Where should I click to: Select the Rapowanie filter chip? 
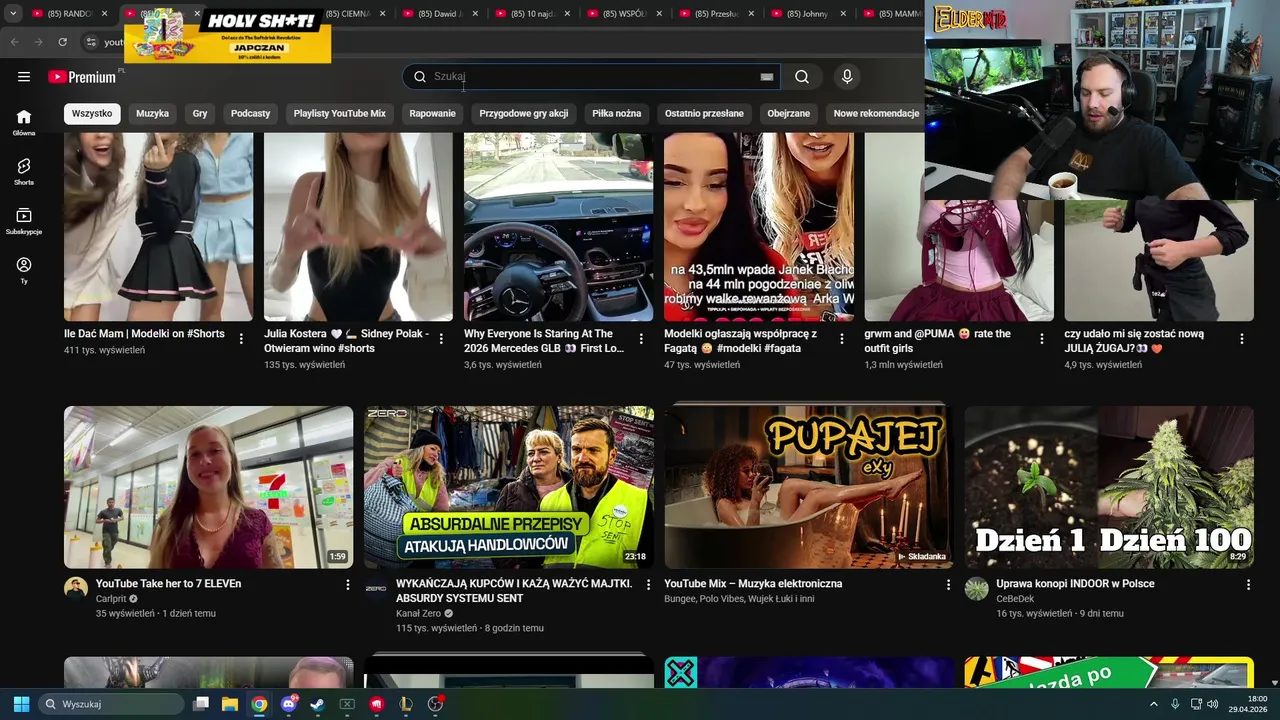[432, 113]
